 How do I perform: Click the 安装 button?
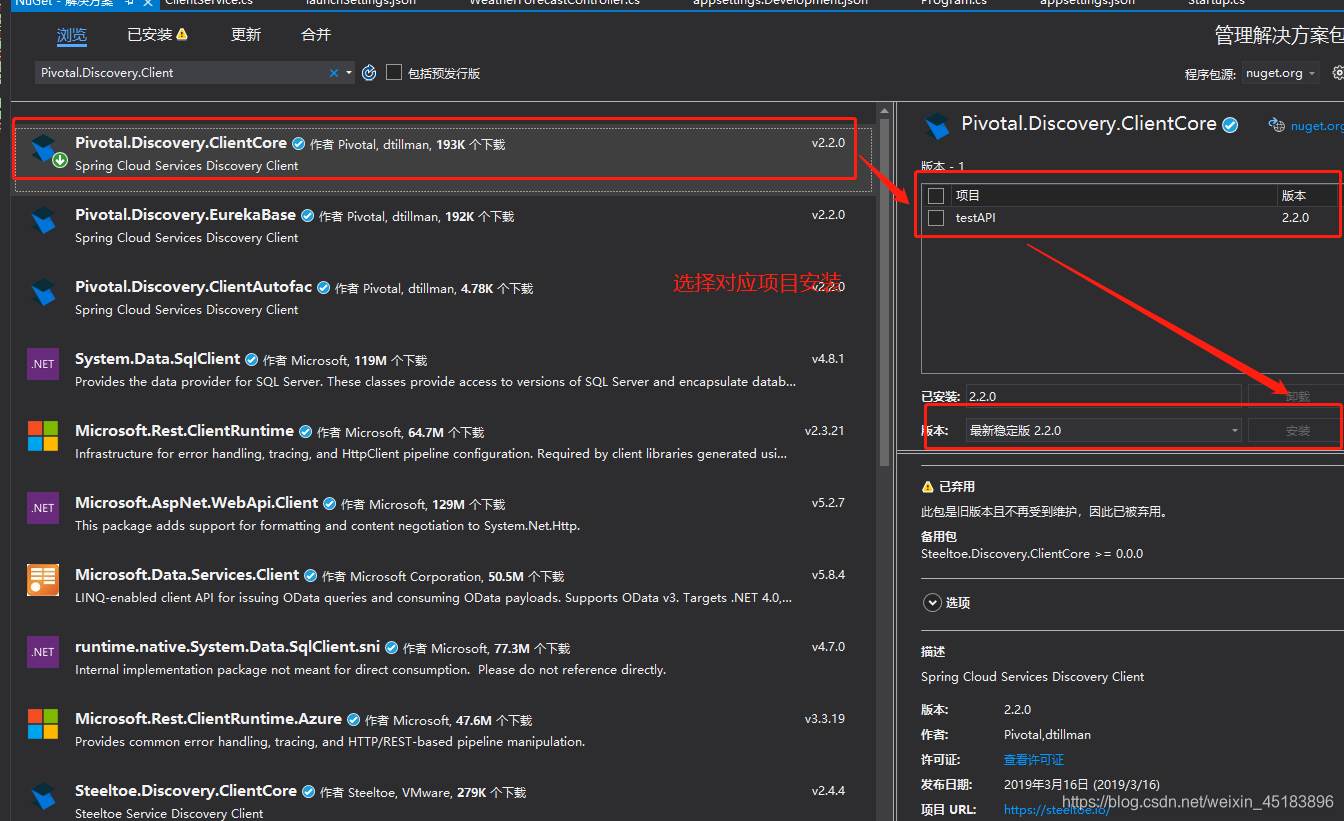1296,430
